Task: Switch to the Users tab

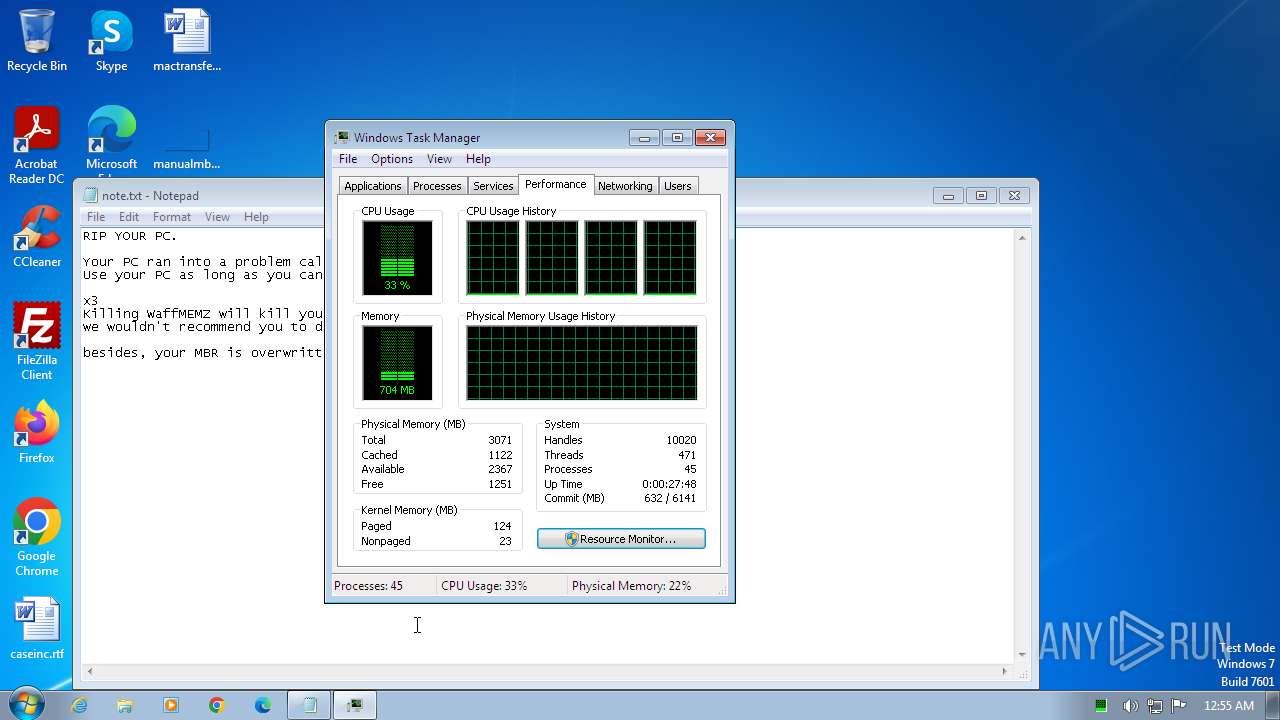Action: (678, 186)
